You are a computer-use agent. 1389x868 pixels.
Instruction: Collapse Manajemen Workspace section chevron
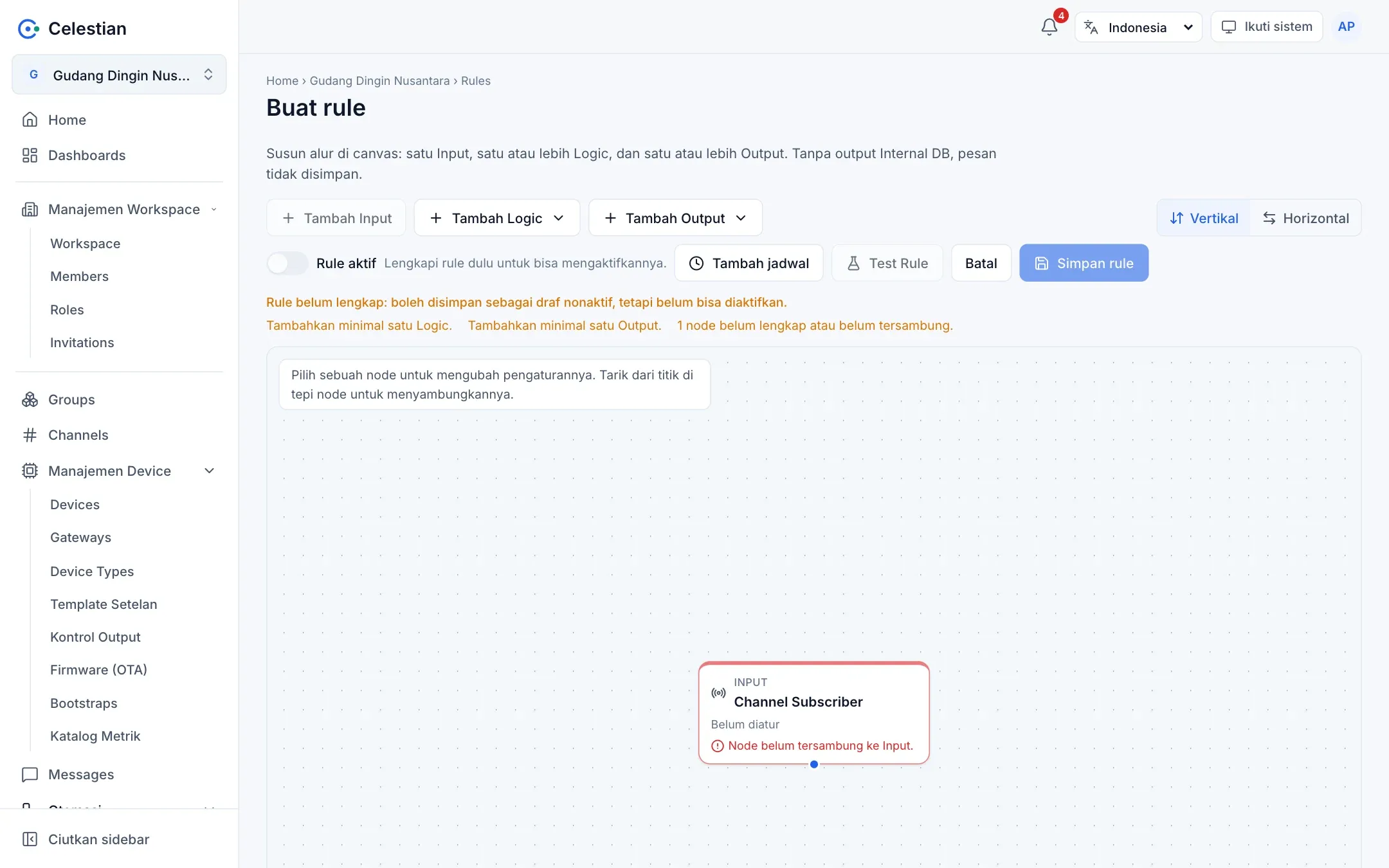[213, 209]
